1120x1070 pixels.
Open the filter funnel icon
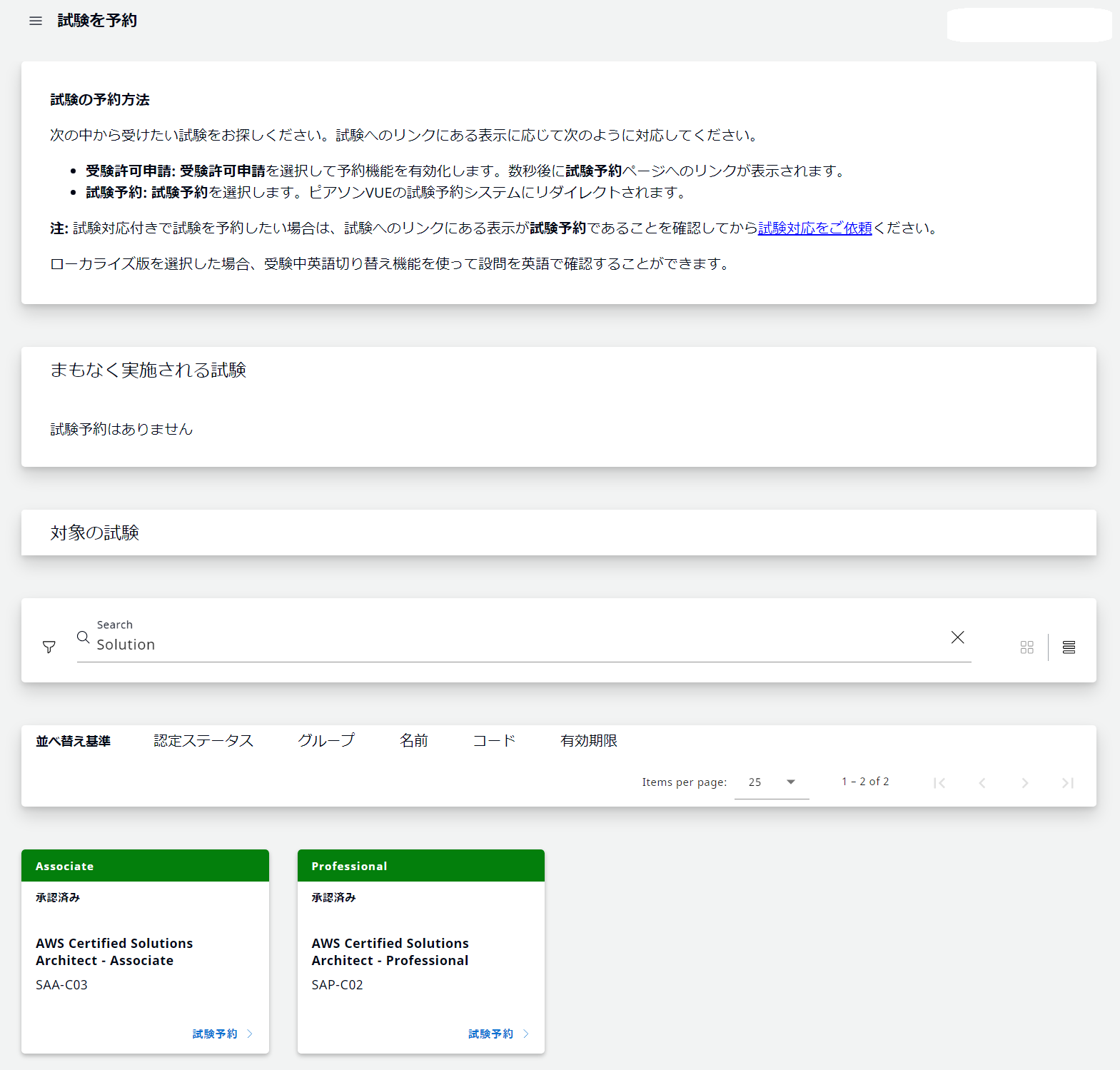pos(49,647)
